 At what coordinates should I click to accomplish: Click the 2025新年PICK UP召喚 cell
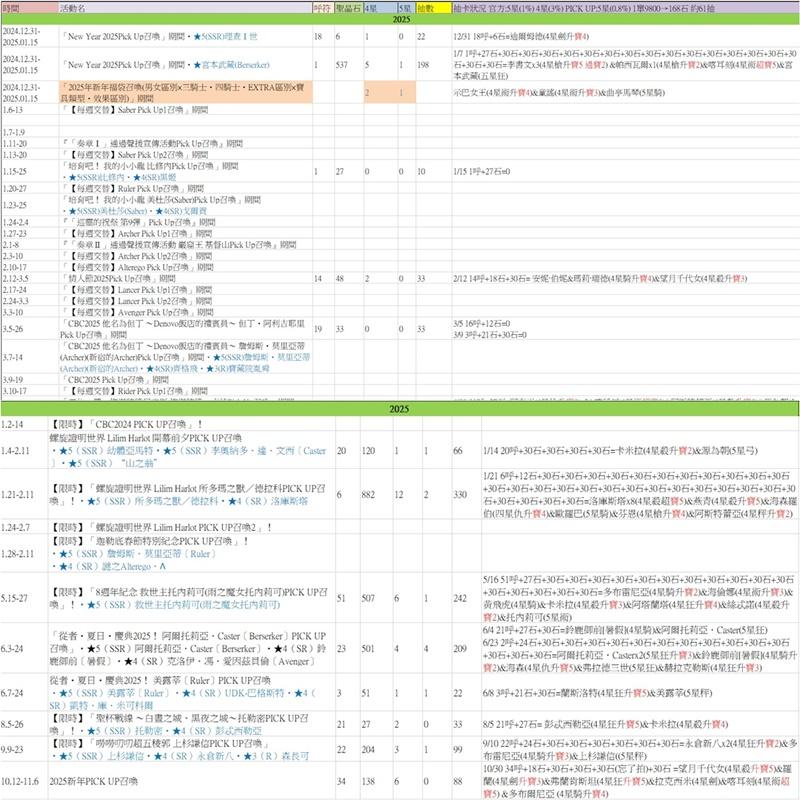point(192,781)
